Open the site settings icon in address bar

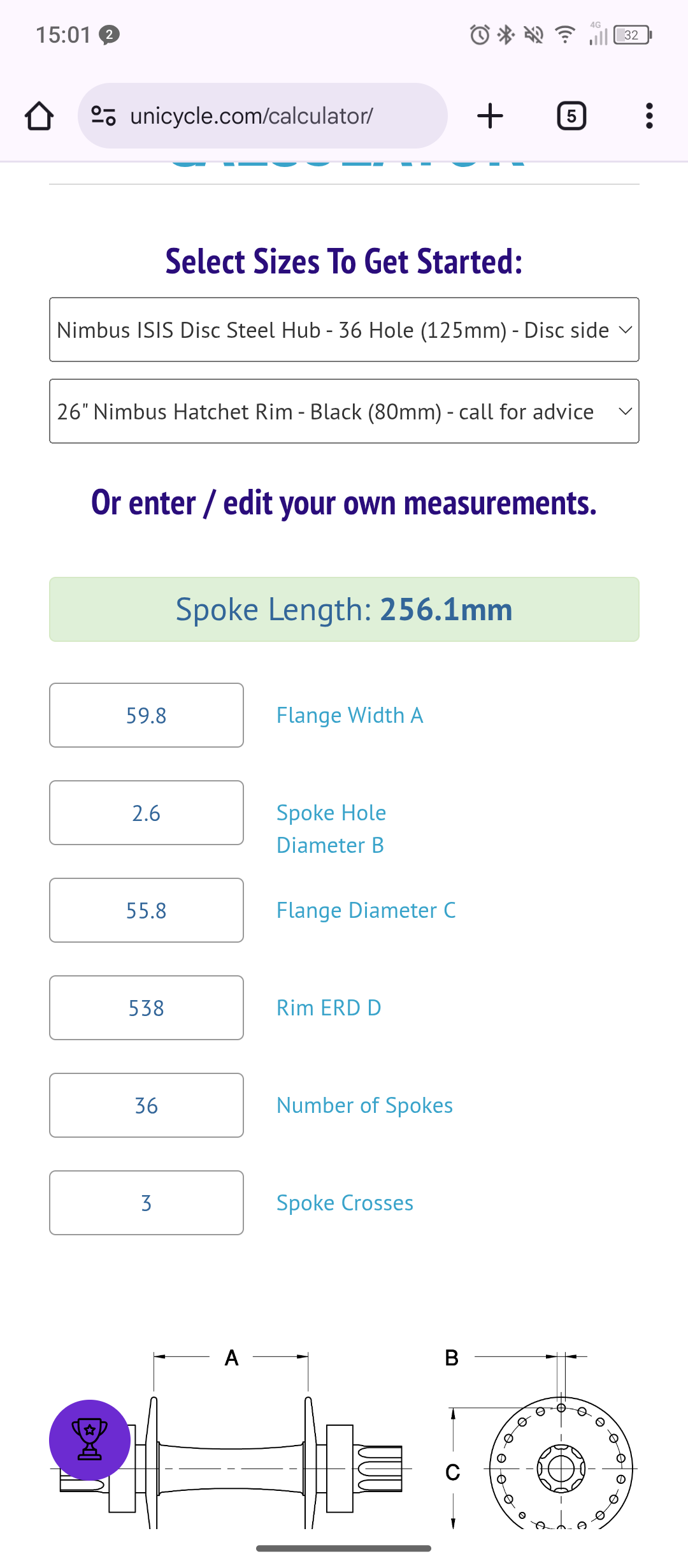(103, 116)
